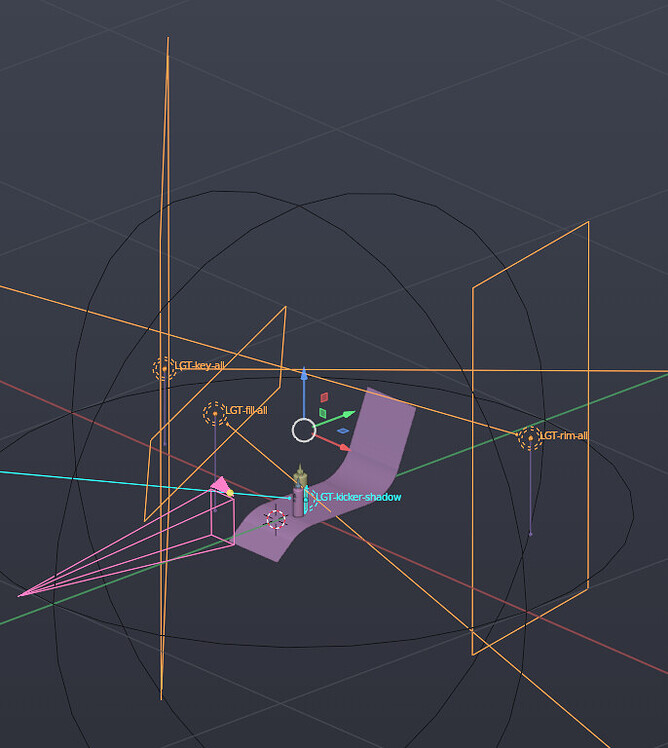Select the LGT-kicker-shadow light label
668x748 pixels.
pyautogui.click(x=358, y=497)
